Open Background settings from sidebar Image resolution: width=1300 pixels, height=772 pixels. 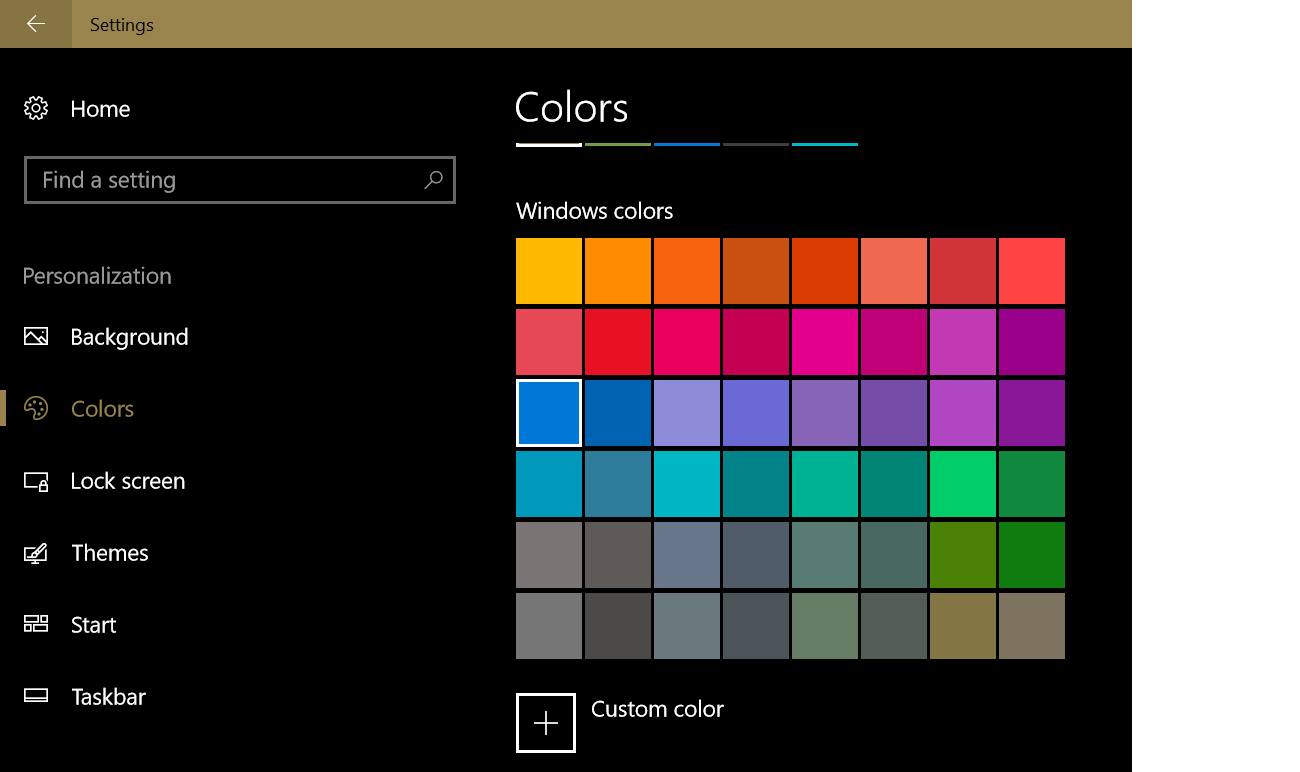tap(129, 337)
